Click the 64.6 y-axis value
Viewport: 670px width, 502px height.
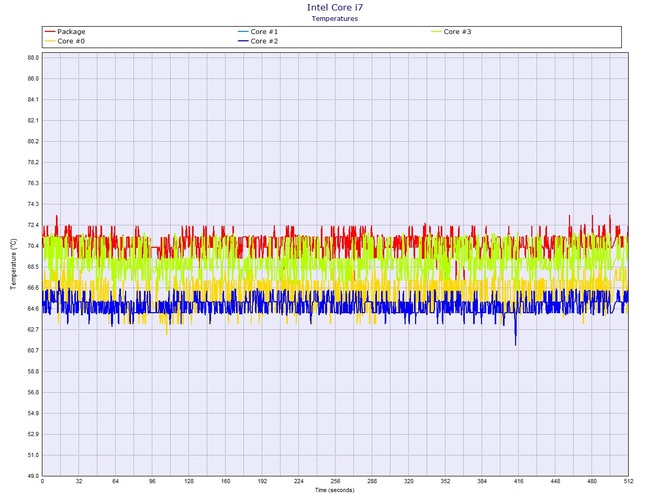(x=33, y=308)
